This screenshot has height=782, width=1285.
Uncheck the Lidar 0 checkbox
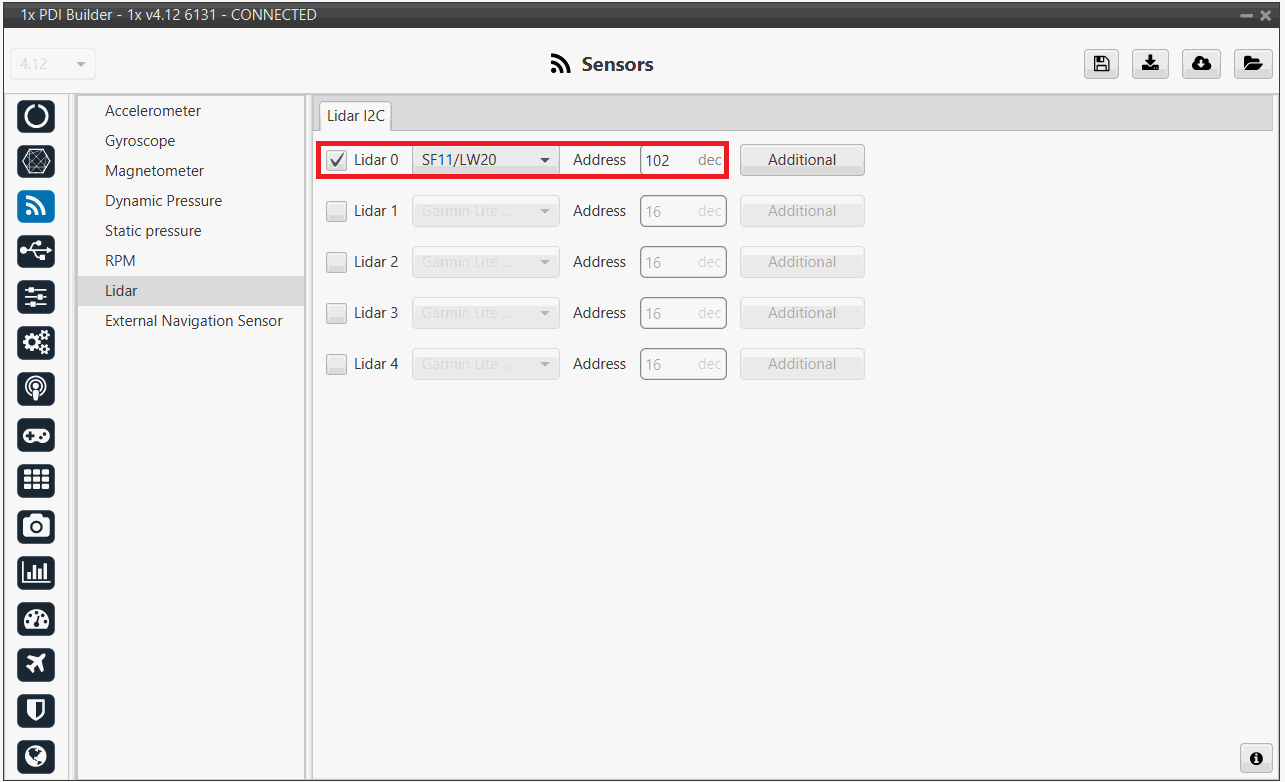[337, 160]
